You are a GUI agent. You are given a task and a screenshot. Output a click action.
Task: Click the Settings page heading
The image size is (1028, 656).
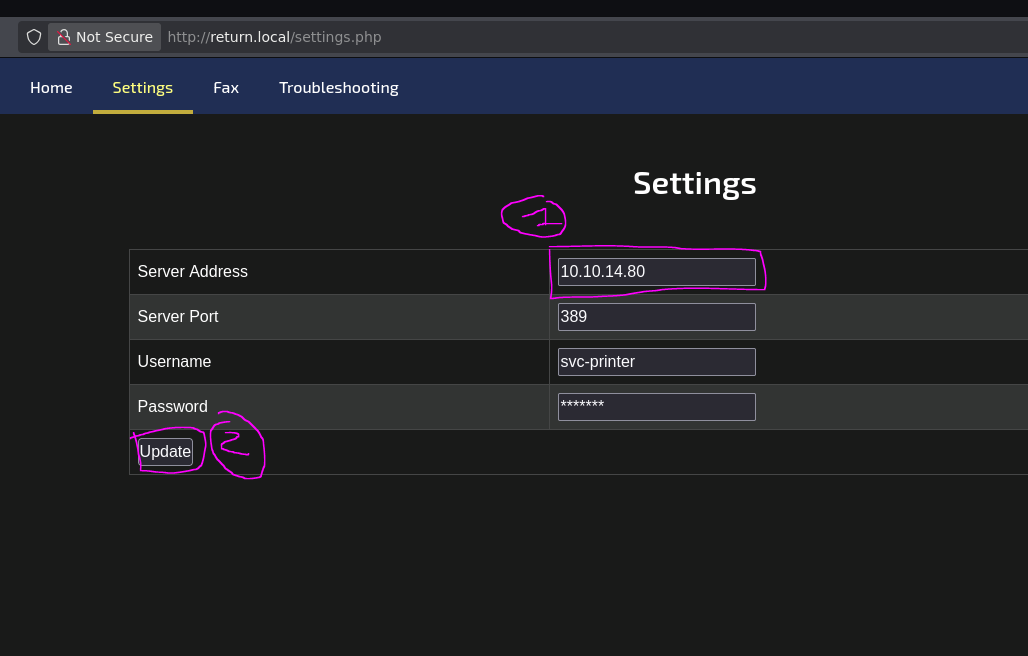[694, 183]
